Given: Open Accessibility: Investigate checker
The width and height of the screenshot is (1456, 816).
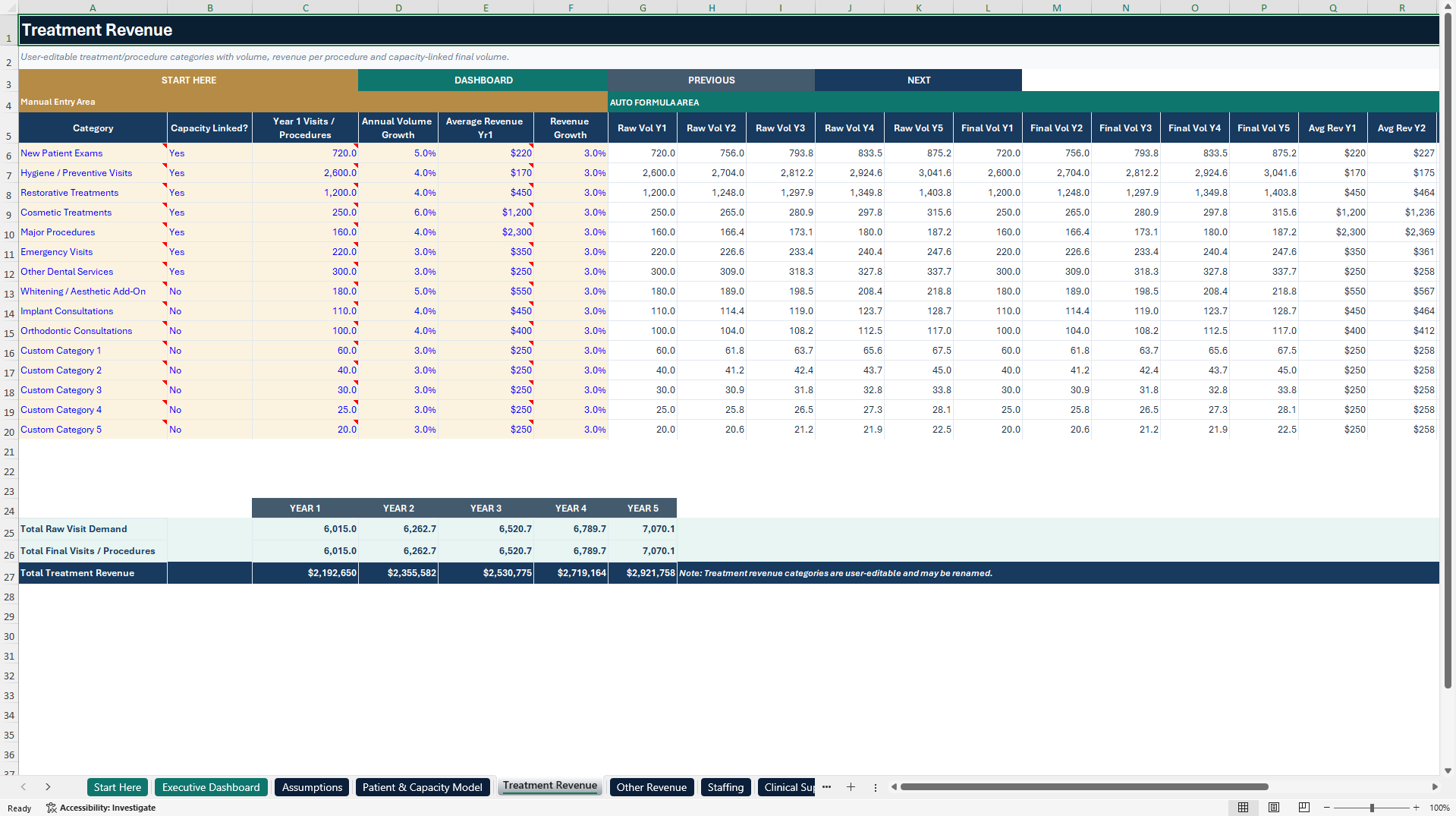Looking at the screenshot, I should (x=101, y=808).
